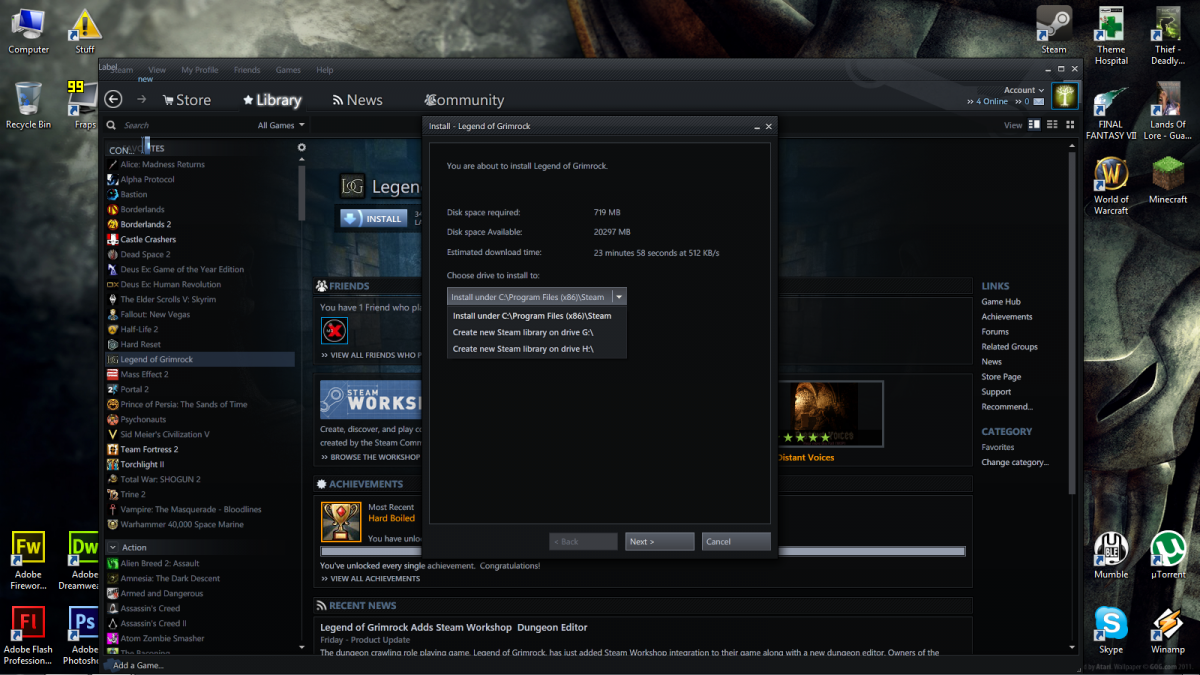Open the FINAL FANTASY VII desktop shortcut
The image size is (1200, 675).
[1111, 111]
